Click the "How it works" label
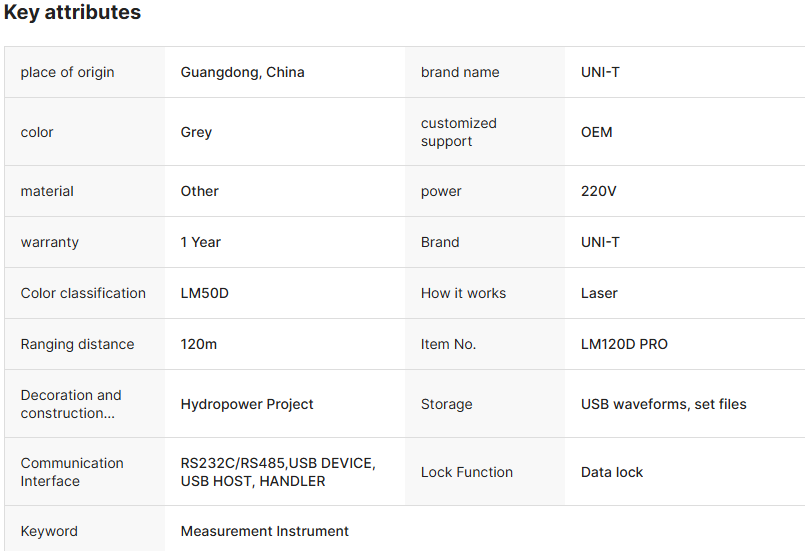The width and height of the screenshot is (805, 551). pyautogui.click(x=463, y=293)
